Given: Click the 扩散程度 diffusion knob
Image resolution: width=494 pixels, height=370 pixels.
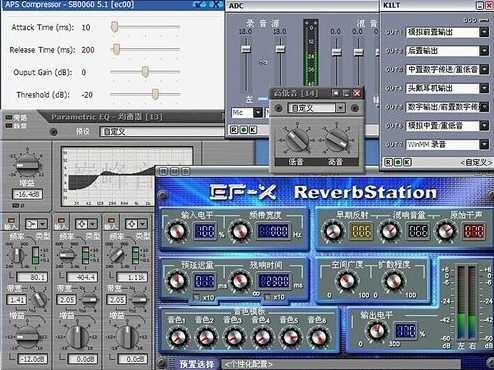Looking at the screenshot, I should pos(393,281).
